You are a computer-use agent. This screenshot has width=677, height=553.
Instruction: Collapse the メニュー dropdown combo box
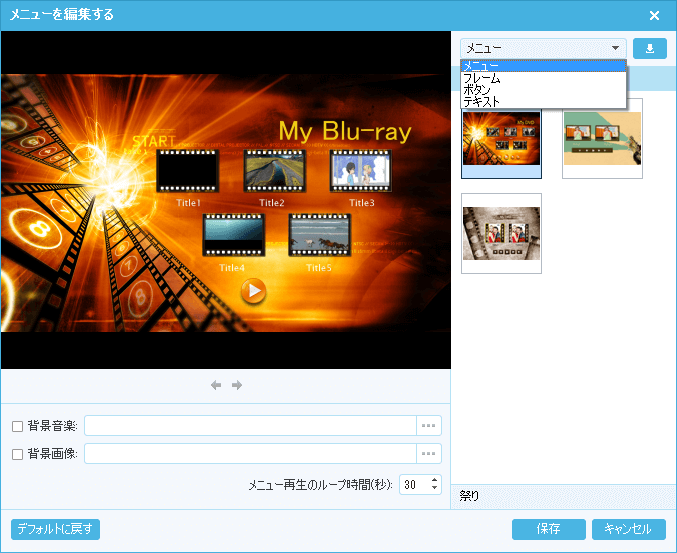coord(614,48)
